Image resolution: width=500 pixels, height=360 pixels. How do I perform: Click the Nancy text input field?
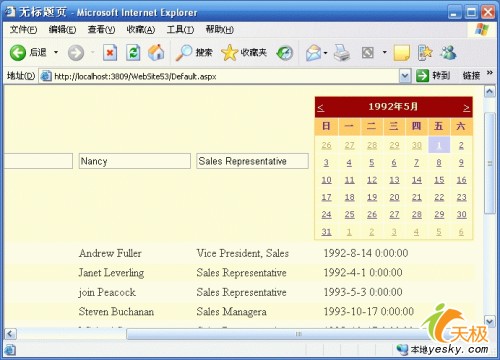135,161
